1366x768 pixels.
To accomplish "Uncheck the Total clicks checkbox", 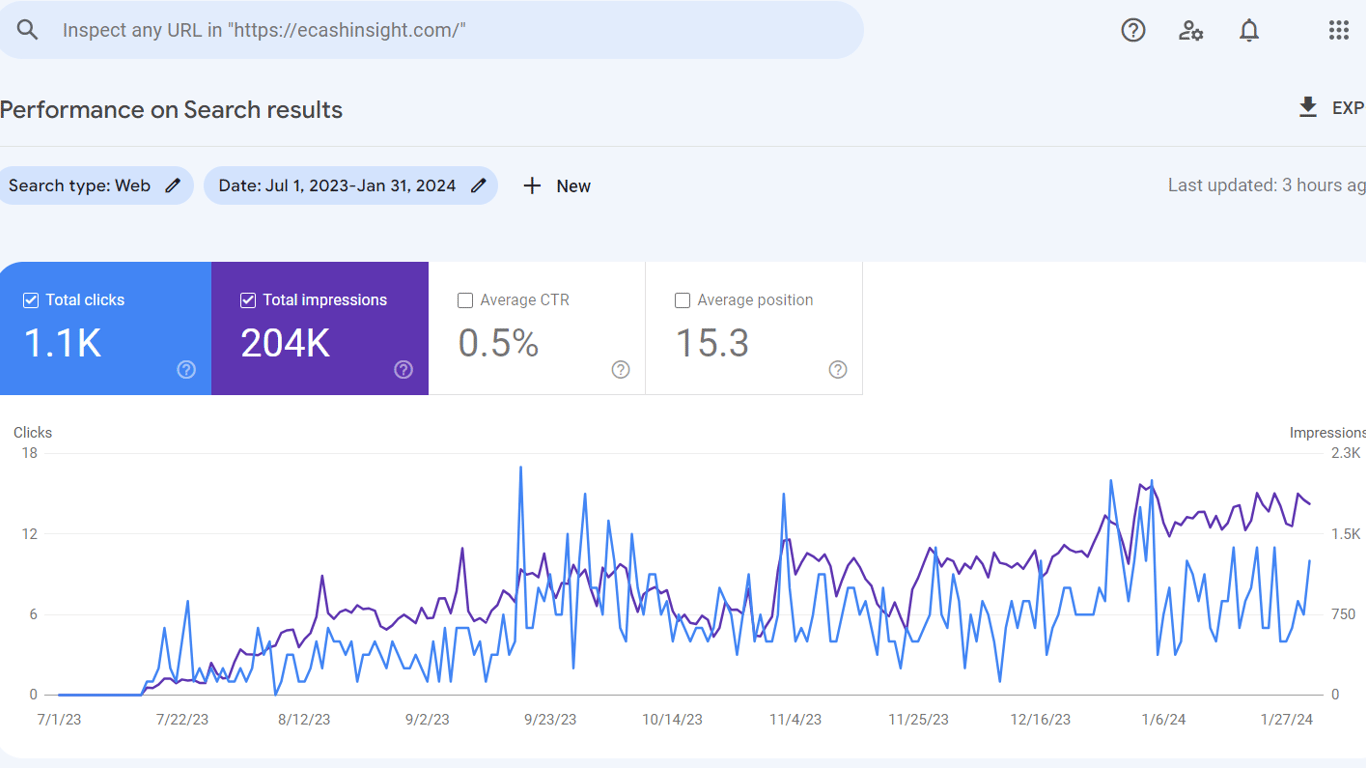I will click(31, 300).
